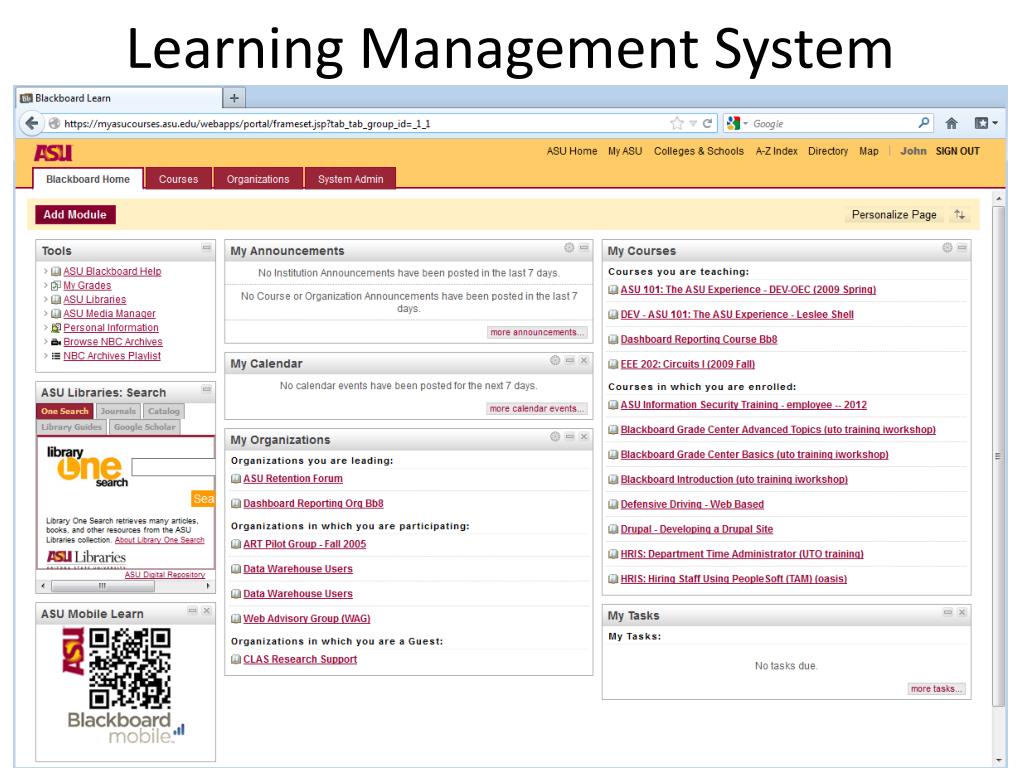The height and width of the screenshot is (768, 1024).
Task: Collapse the ASU Libraries: Search module
Action: tap(206, 390)
